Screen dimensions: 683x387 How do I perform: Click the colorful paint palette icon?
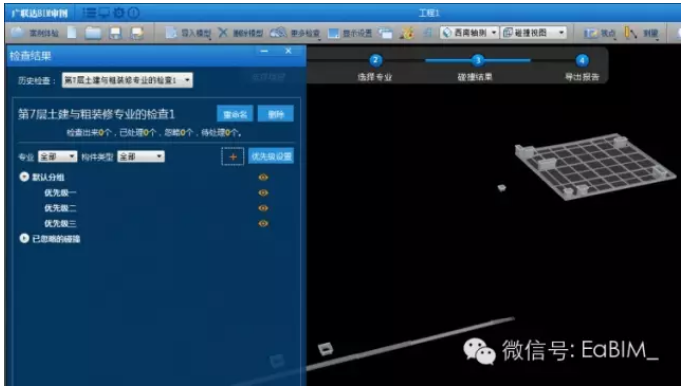[x=407, y=33]
